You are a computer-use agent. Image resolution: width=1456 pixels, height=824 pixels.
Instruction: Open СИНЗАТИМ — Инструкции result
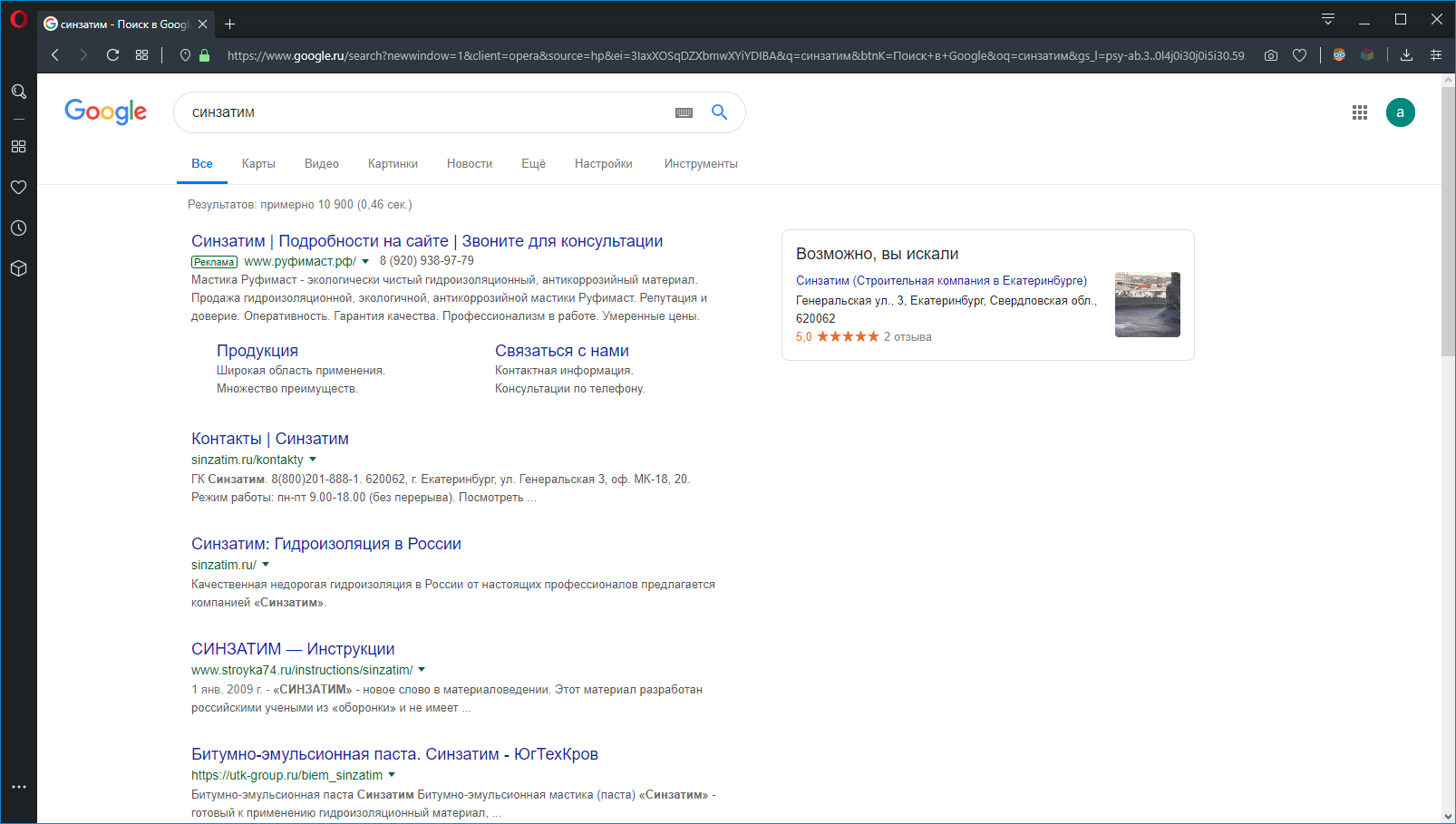click(293, 649)
